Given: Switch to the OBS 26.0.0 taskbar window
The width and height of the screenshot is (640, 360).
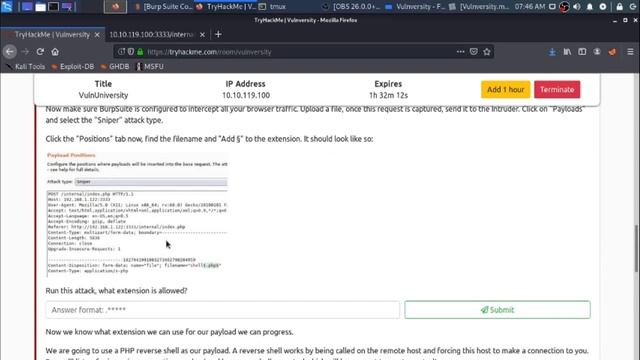Looking at the screenshot, I should (x=351, y=7).
